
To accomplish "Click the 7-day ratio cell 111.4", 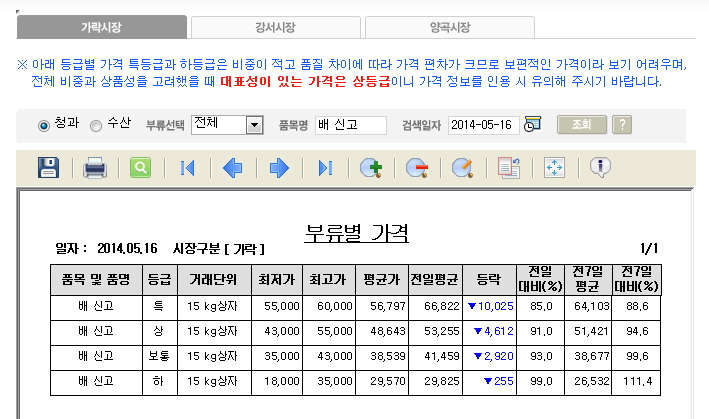I will click(x=638, y=381).
